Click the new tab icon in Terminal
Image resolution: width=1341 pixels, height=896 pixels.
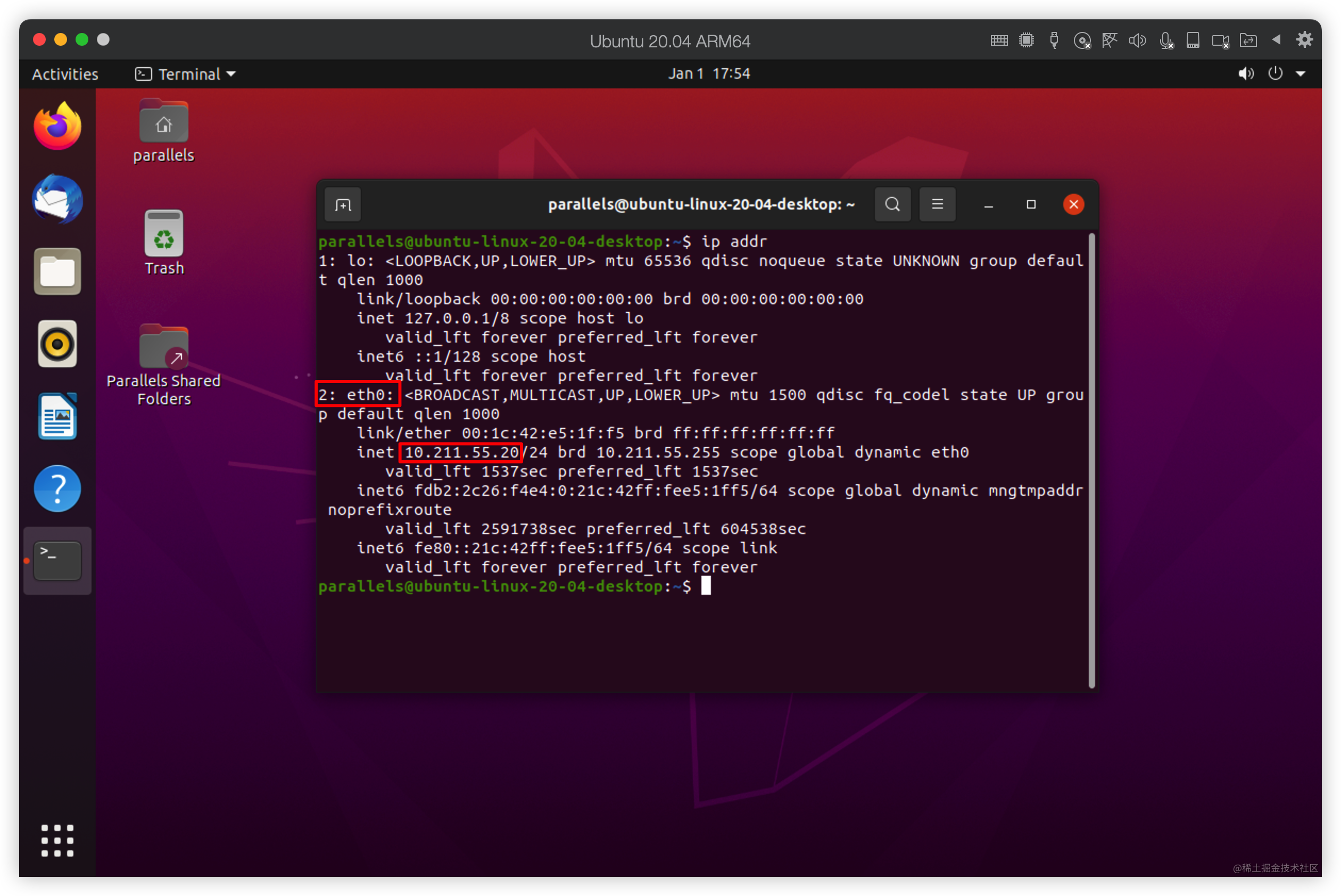click(342, 204)
